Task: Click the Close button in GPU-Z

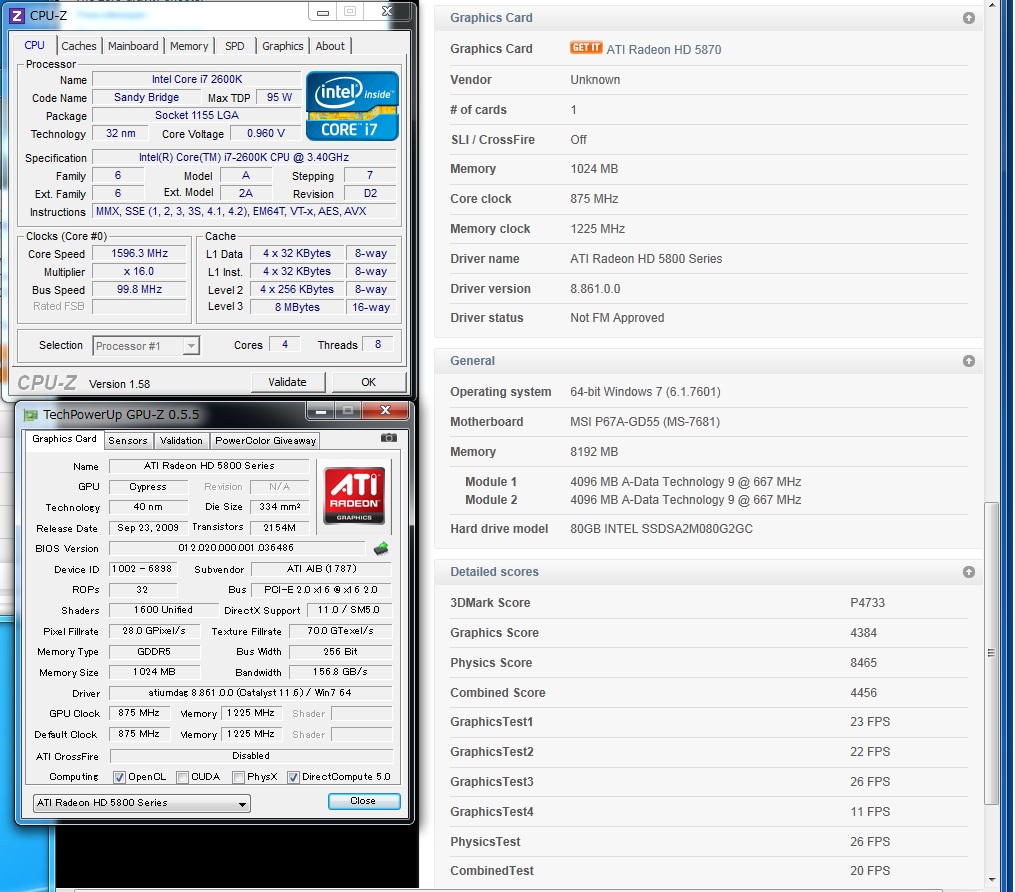Action: [x=363, y=801]
